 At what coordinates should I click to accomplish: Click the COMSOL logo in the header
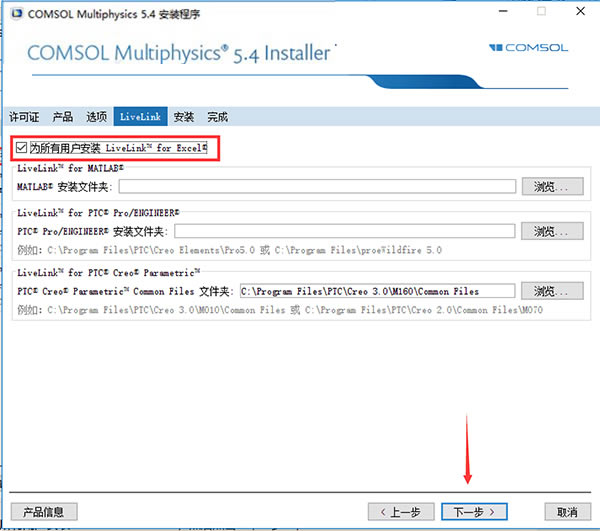tap(528, 48)
